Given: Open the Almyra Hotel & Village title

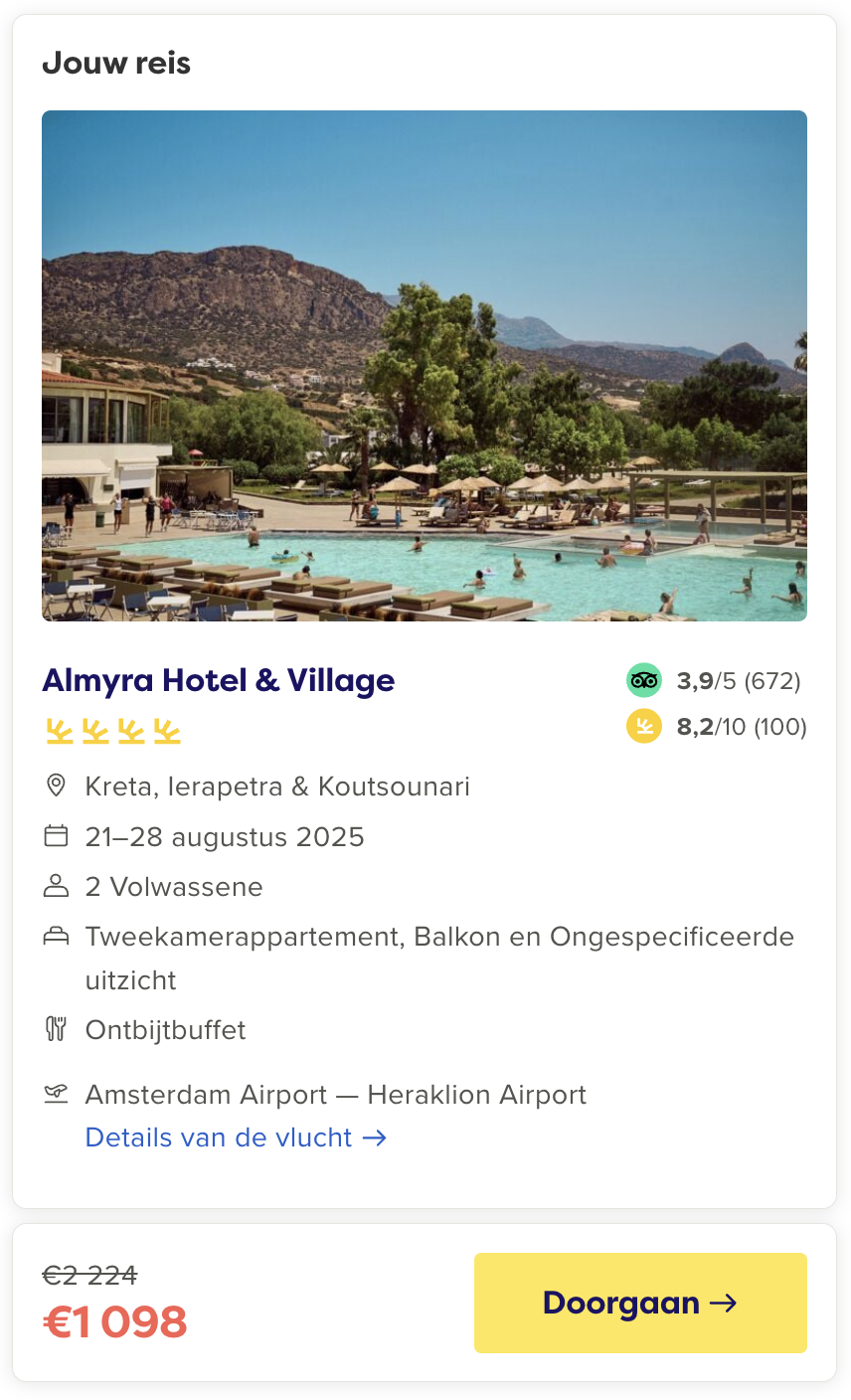Looking at the screenshot, I should tap(219, 680).
